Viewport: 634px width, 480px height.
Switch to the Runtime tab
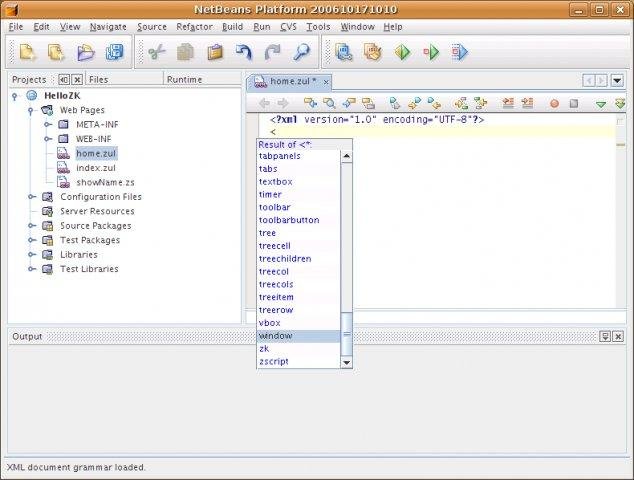[x=184, y=79]
